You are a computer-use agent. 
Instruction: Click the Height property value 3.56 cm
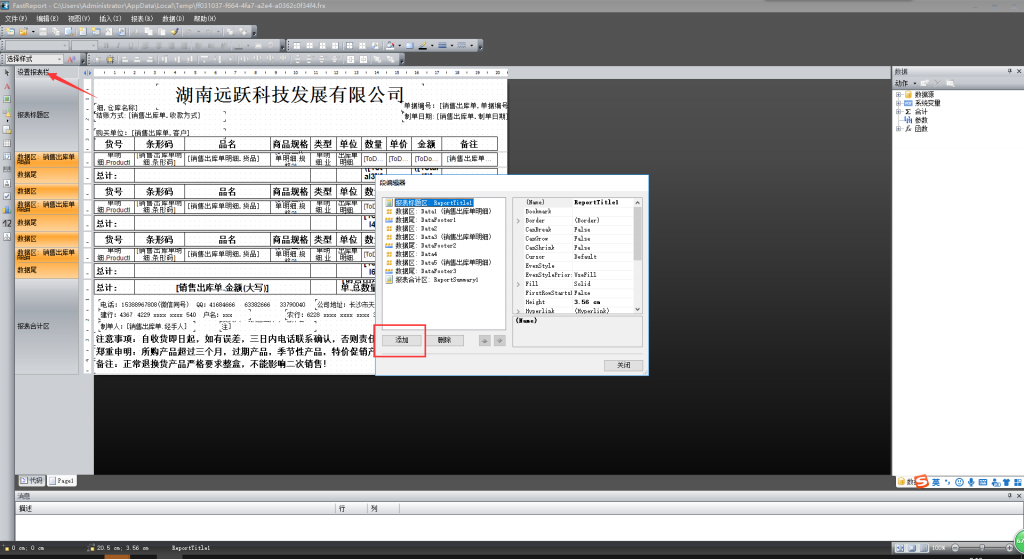(x=603, y=302)
